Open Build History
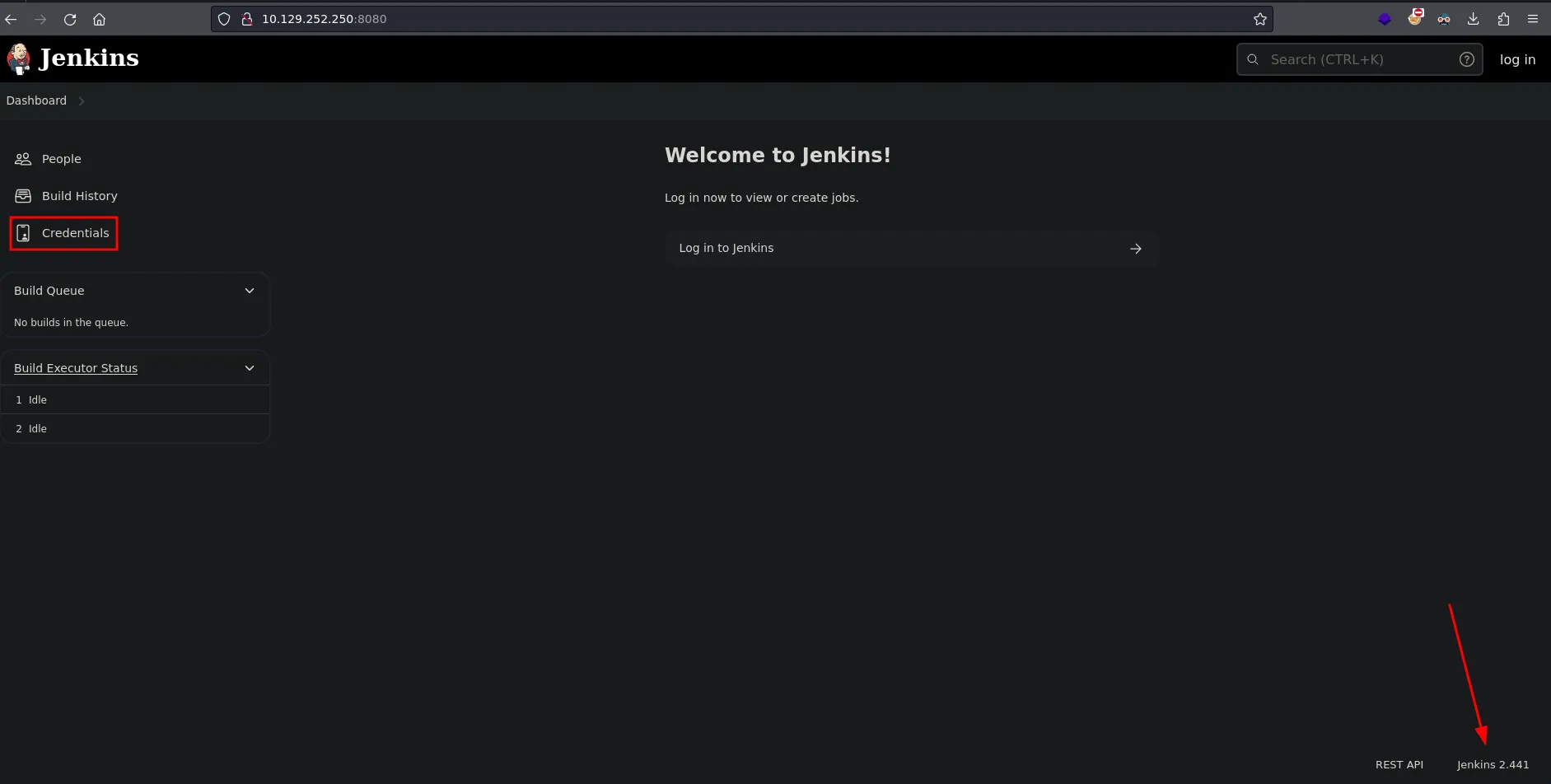 [79, 195]
